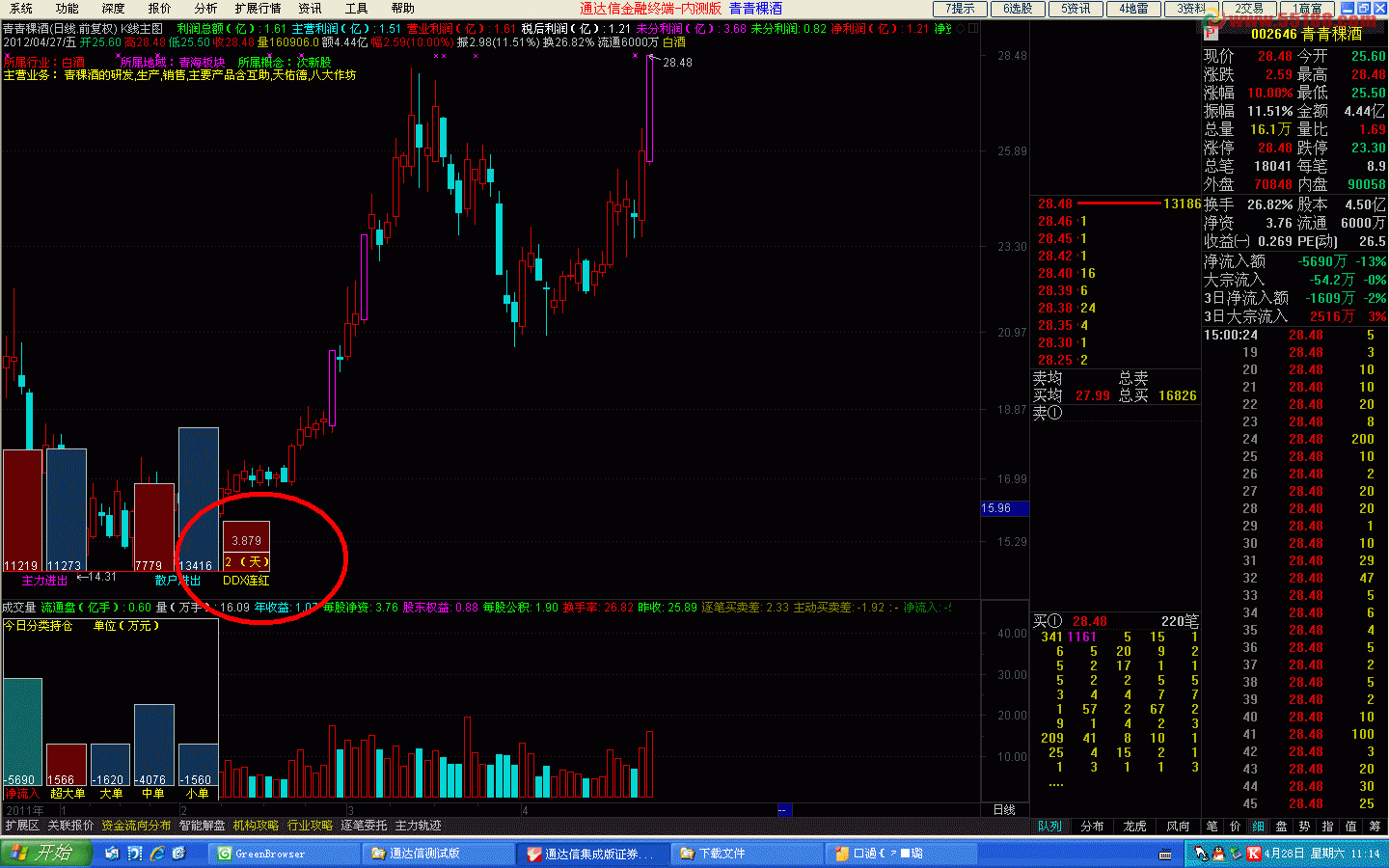Select the 机构攻略 bottom tab
The width and height of the screenshot is (1389, 868).
pyautogui.click(x=256, y=826)
